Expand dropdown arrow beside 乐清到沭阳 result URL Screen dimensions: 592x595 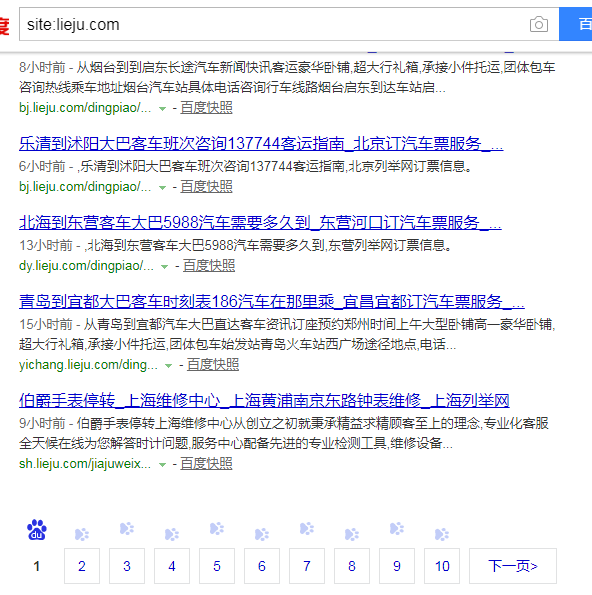[x=162, y=188]
